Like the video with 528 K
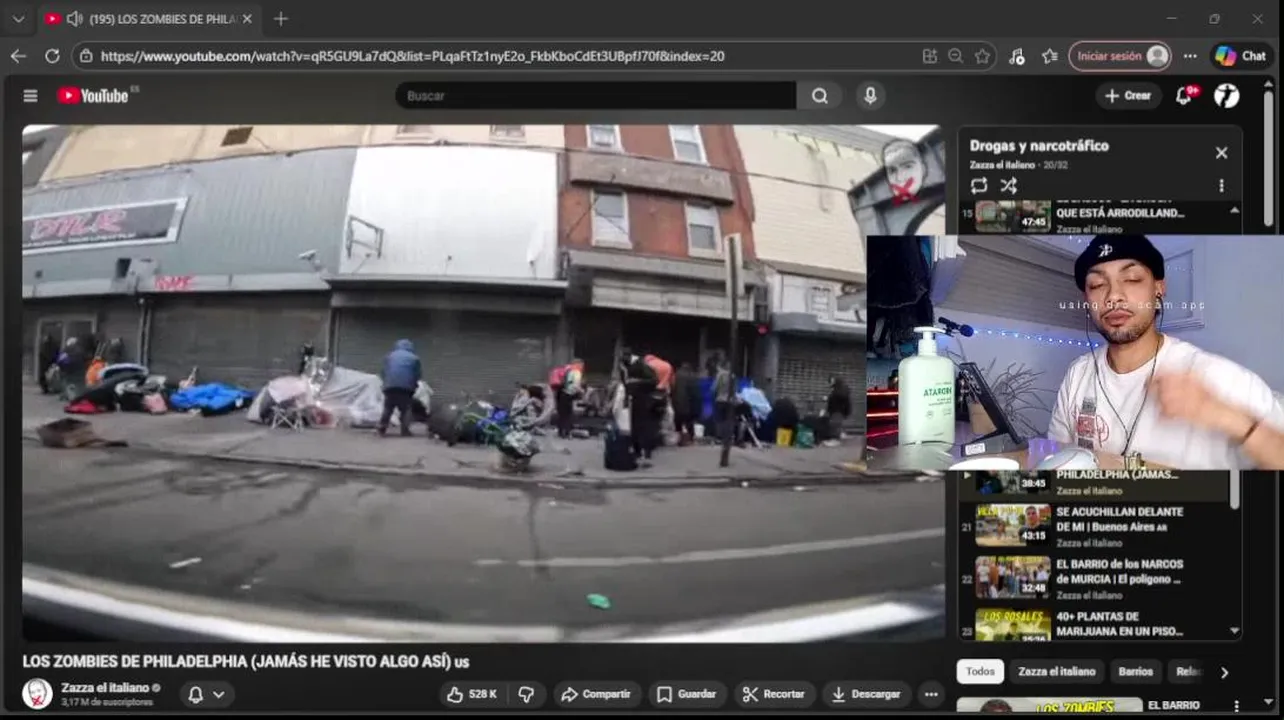The width and height of the screenshot is (1284, 720). tap(473, 694)
